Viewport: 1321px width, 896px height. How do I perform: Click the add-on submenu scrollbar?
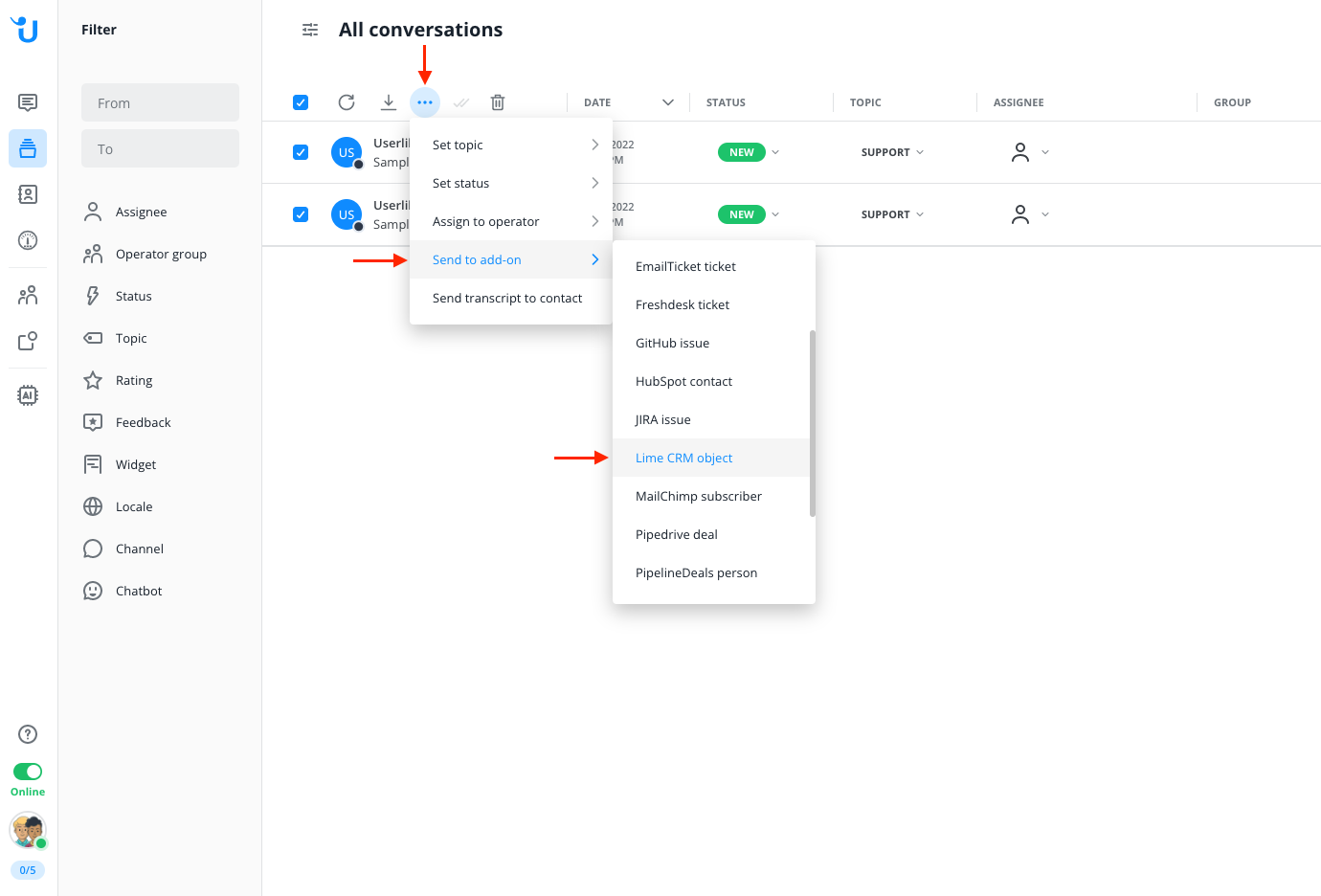click(x=813, y=423)
